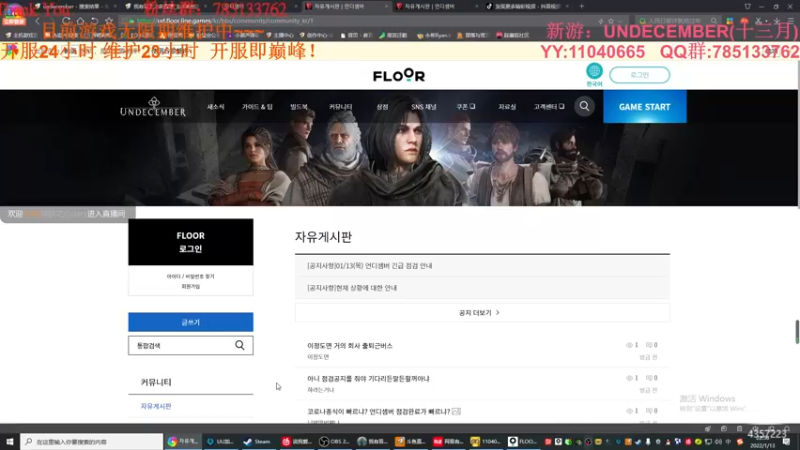Open the 상점 menu
The height and width of the screenshot is (450, 800).
coord(382,107)
